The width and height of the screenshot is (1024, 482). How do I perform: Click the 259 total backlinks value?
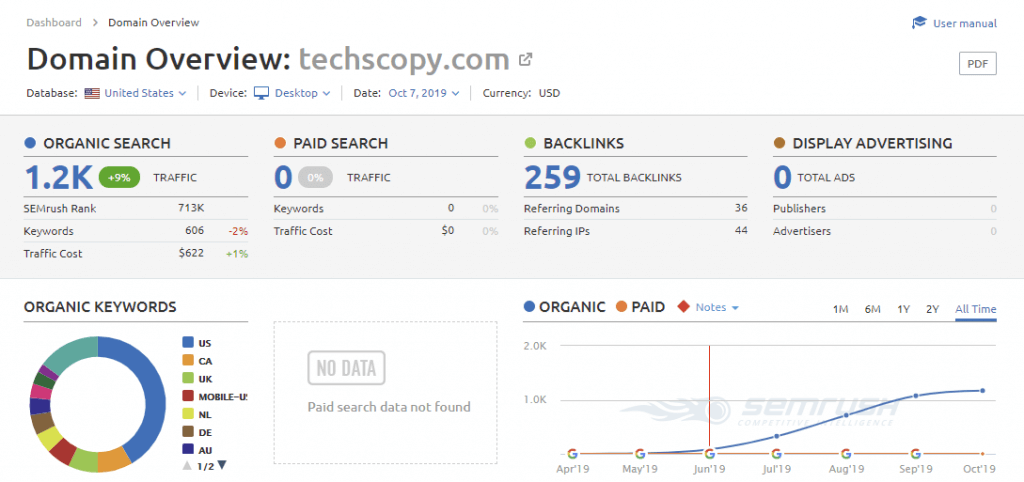tap(552, 177)
